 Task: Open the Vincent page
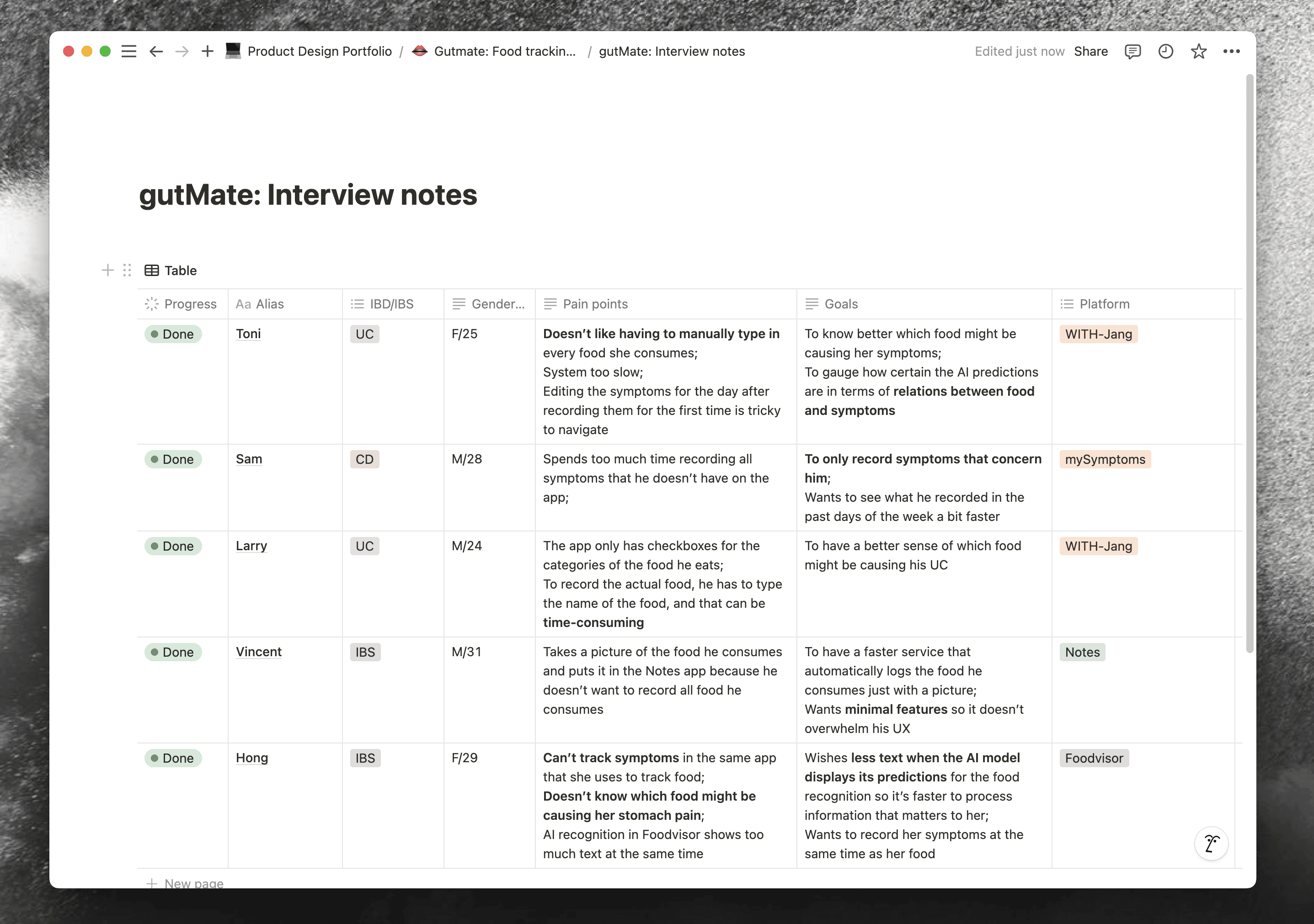coord(259,652)
